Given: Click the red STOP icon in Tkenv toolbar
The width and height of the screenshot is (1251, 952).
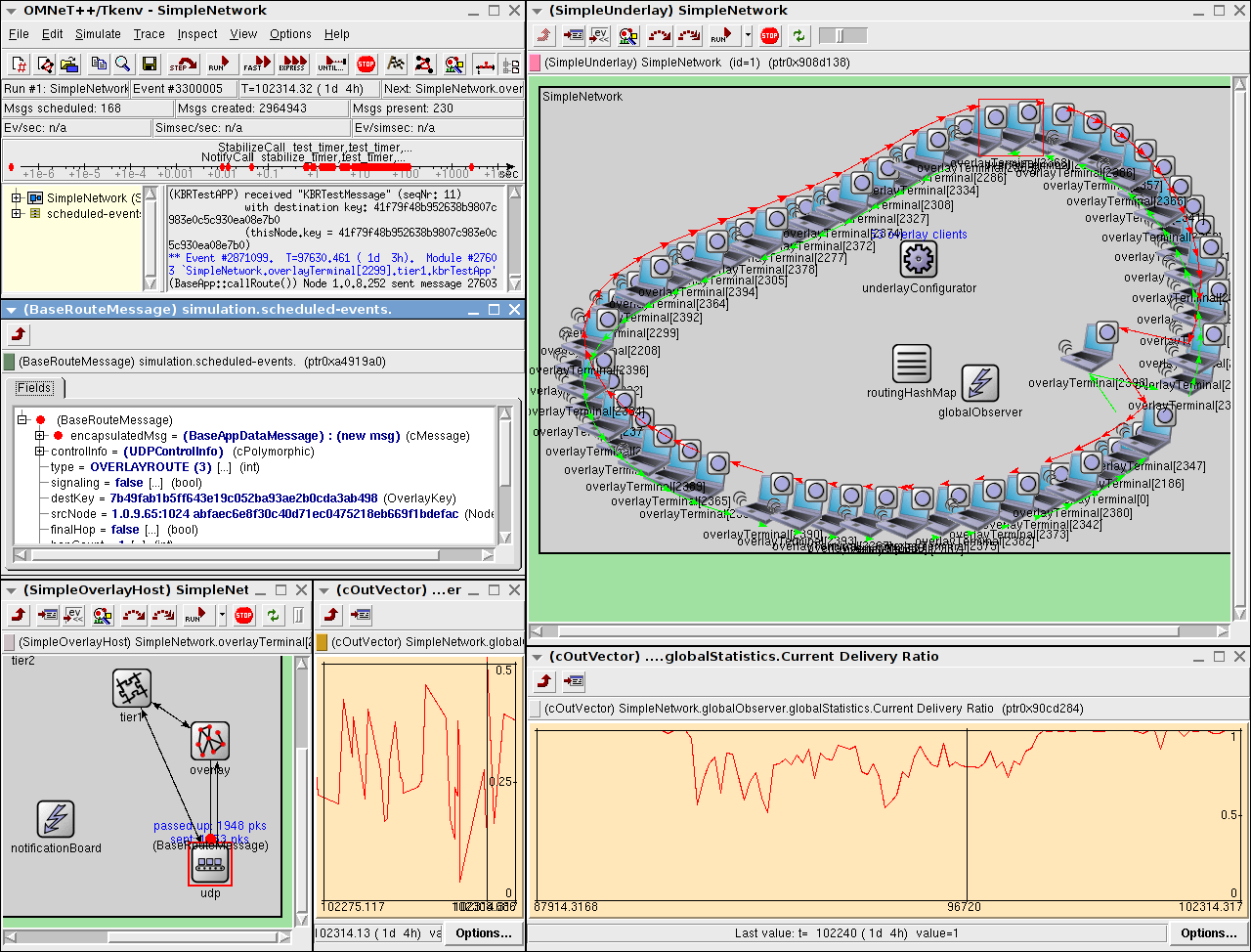Looking at the screenshot, I should [366, 65].
